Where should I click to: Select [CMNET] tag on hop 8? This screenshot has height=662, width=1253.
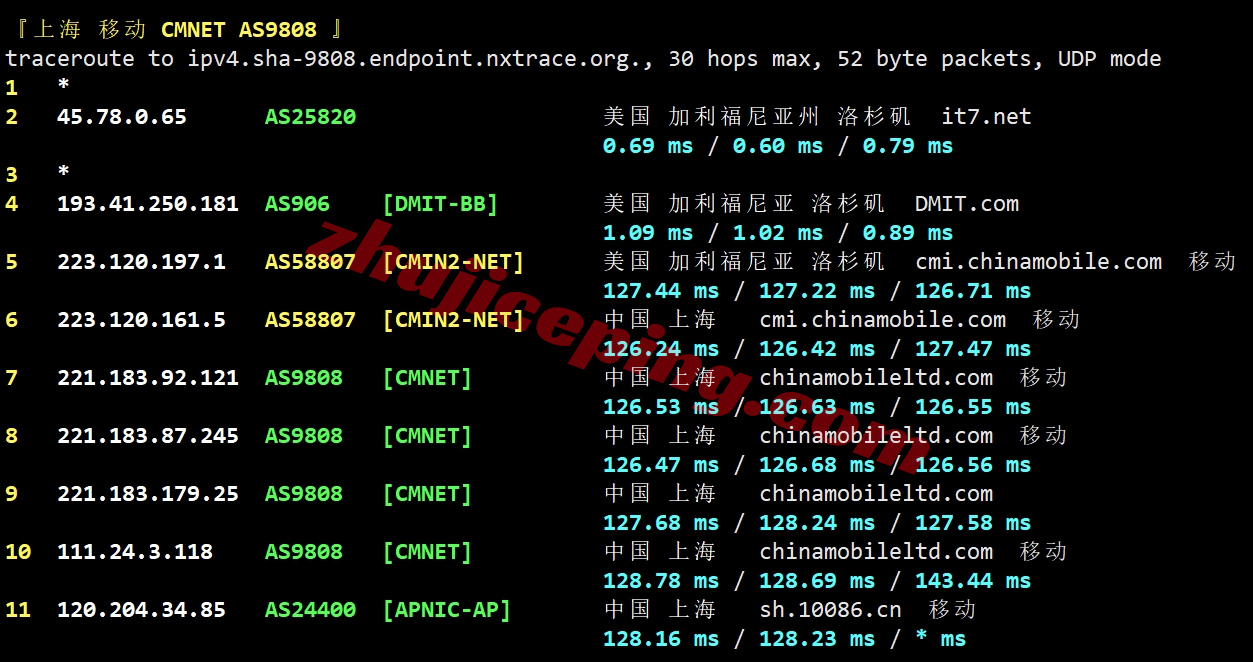pyautogui.click(x=427, y=436)
